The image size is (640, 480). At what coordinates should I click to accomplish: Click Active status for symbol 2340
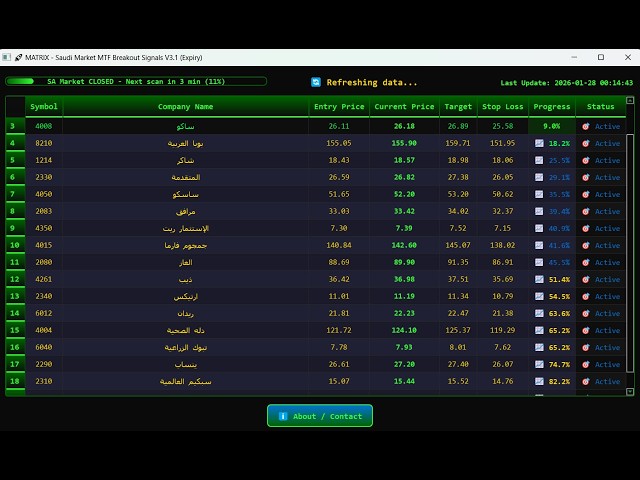607,296
